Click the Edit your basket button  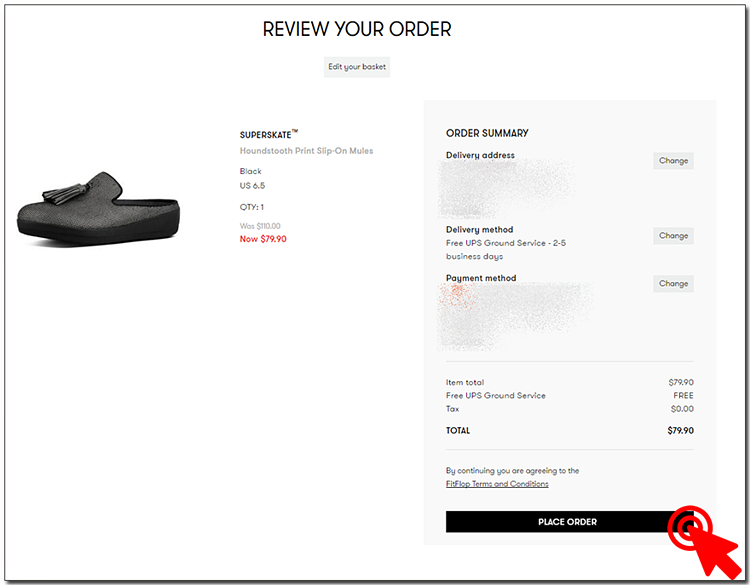point(357,67)
